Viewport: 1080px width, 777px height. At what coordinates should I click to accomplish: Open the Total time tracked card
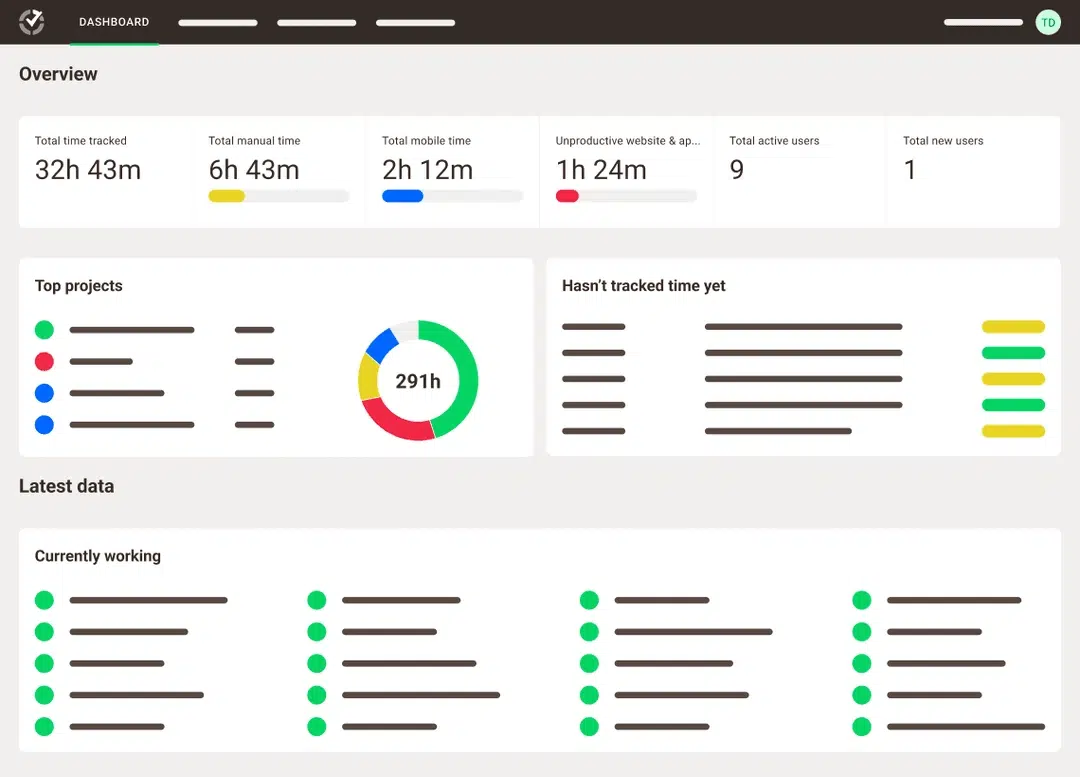pyautogui.click(x=105, y=170)
